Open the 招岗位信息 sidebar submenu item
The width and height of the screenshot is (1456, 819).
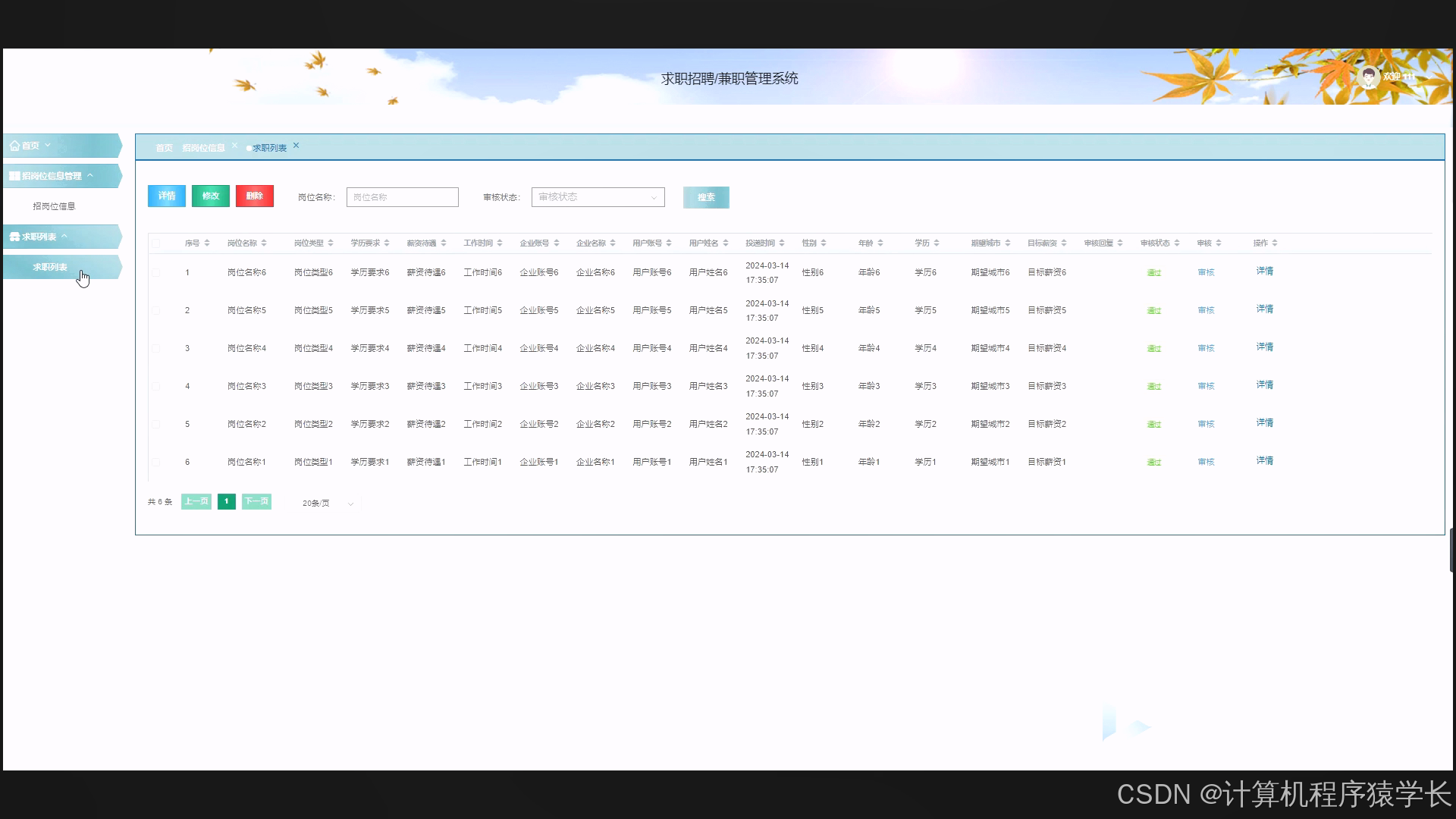54,206
